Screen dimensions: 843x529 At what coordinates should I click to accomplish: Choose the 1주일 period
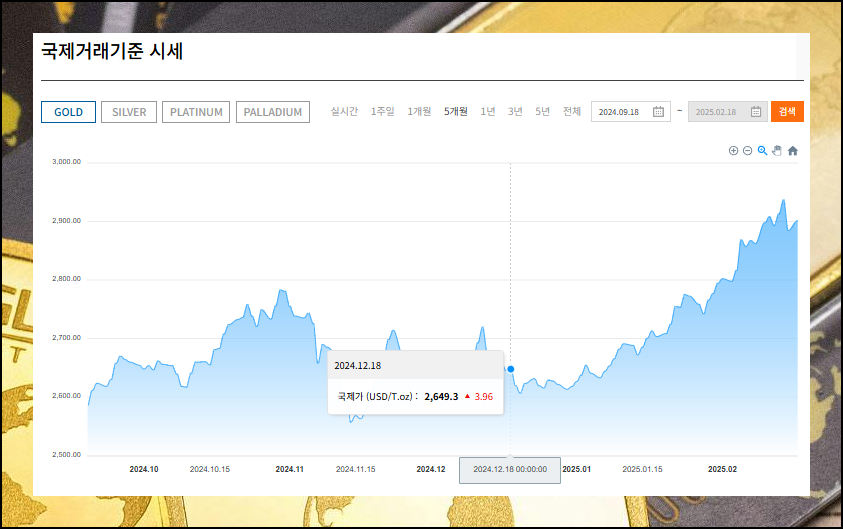coord(383,111)
